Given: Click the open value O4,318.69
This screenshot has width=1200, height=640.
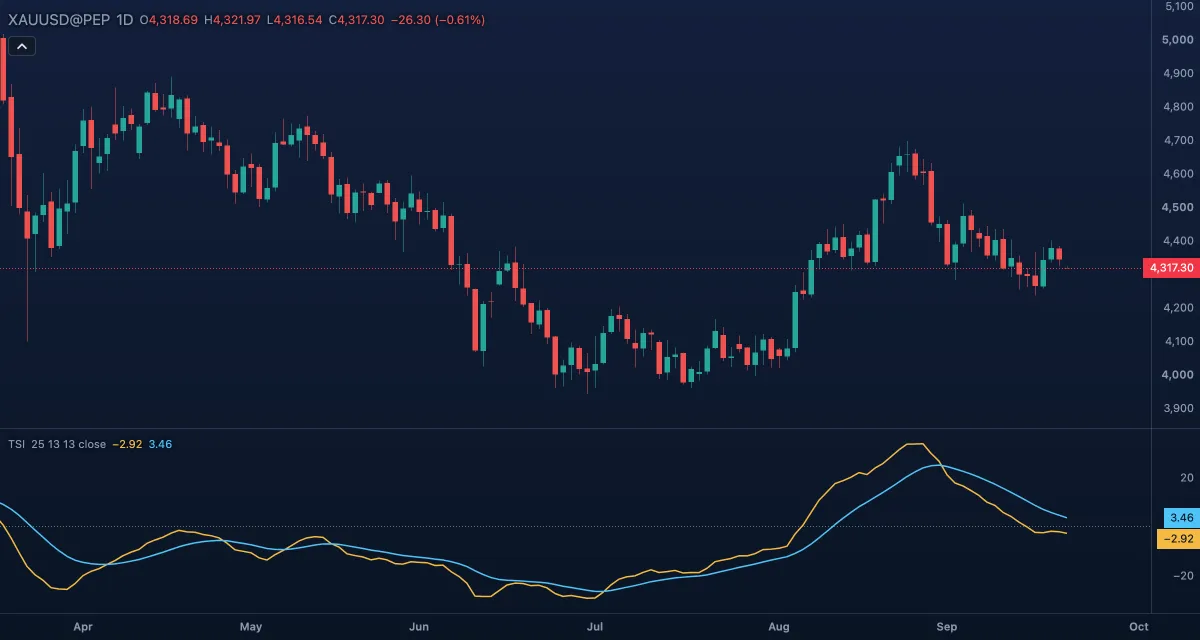Looking at the screenshot, I should coord(170,19).
